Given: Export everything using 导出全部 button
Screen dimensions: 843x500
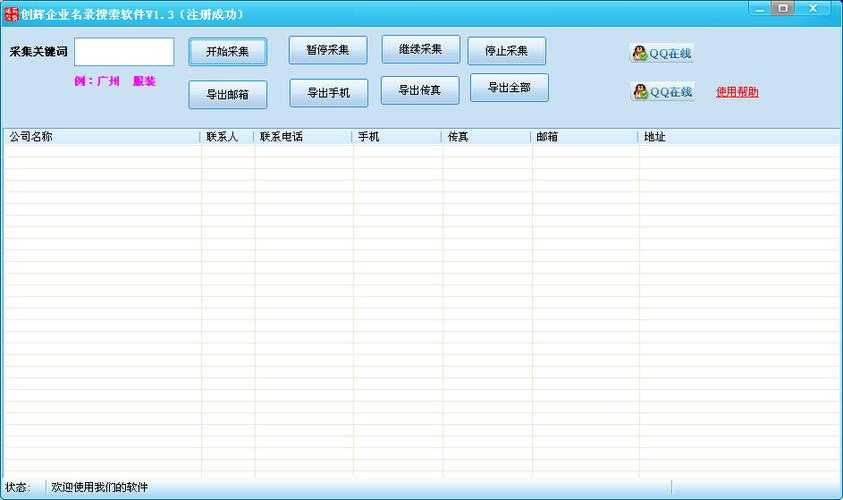Looking at the screenshot, I should click(x=509, y=88).
